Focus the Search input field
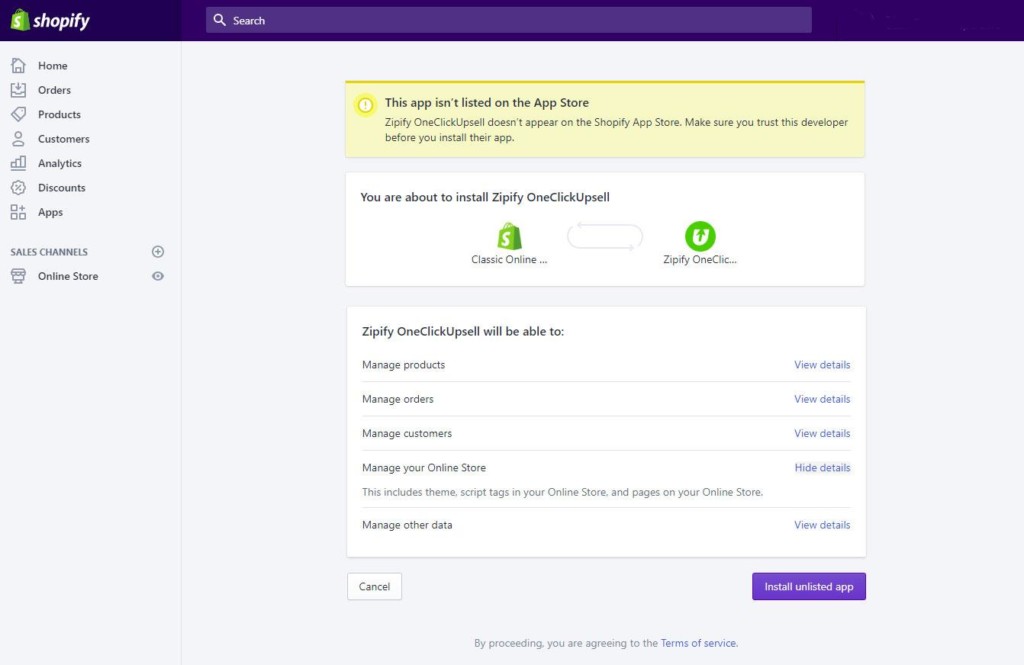The image size is (1024, 665). coord(508,20)
